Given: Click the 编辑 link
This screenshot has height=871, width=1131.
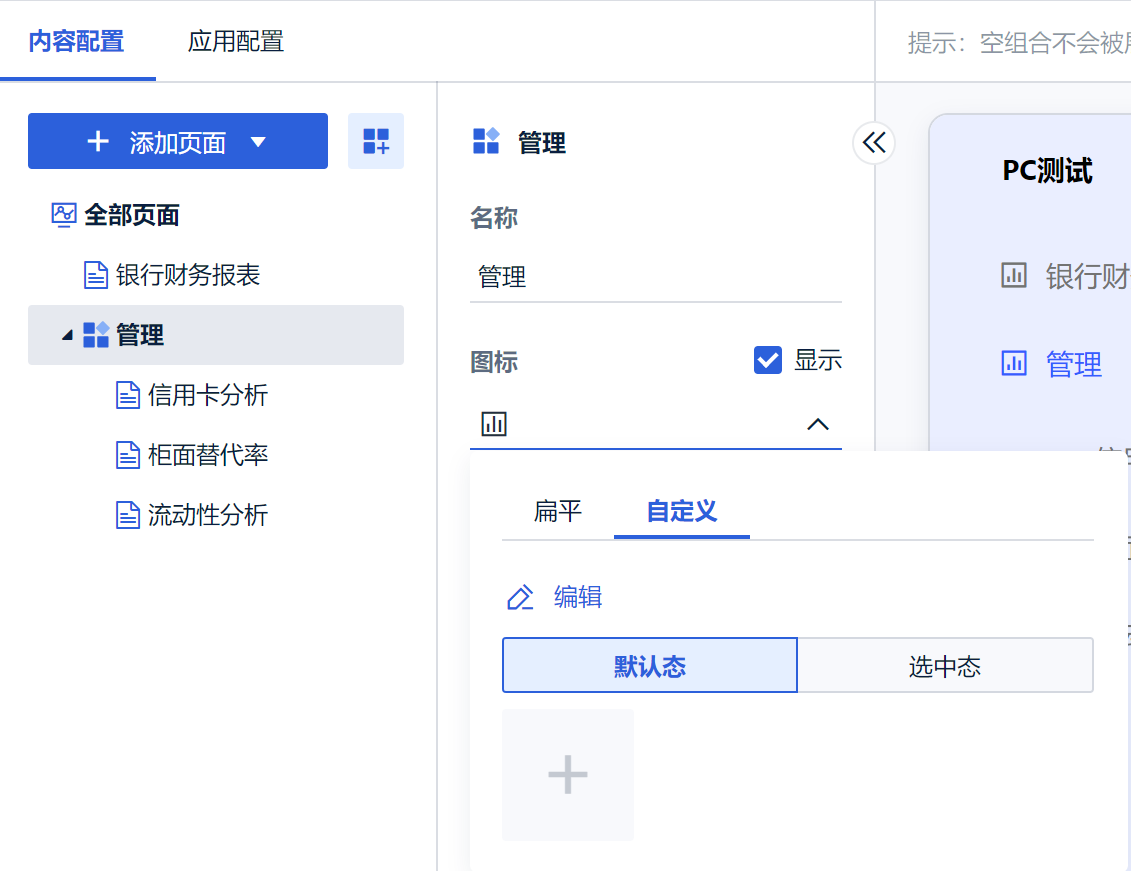Looking at the screenshot, I should point(578,598).
